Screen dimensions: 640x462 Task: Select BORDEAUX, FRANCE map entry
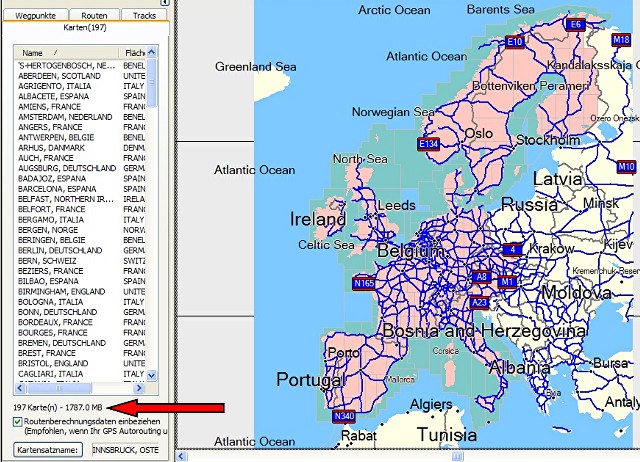coord(80,322)
